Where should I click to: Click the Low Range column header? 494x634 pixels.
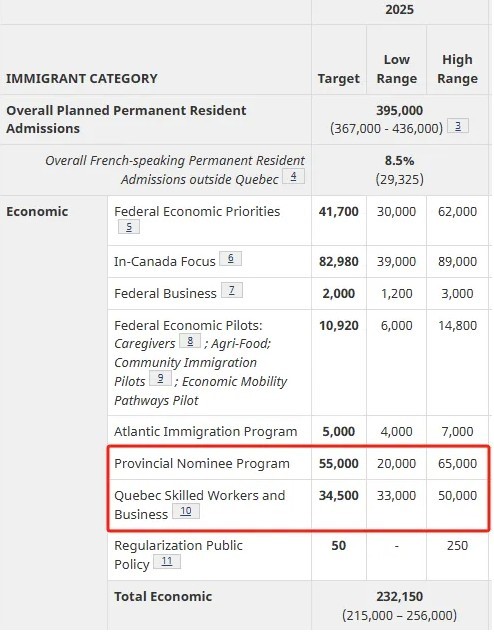pyautogui.click(x=397, y=69)
